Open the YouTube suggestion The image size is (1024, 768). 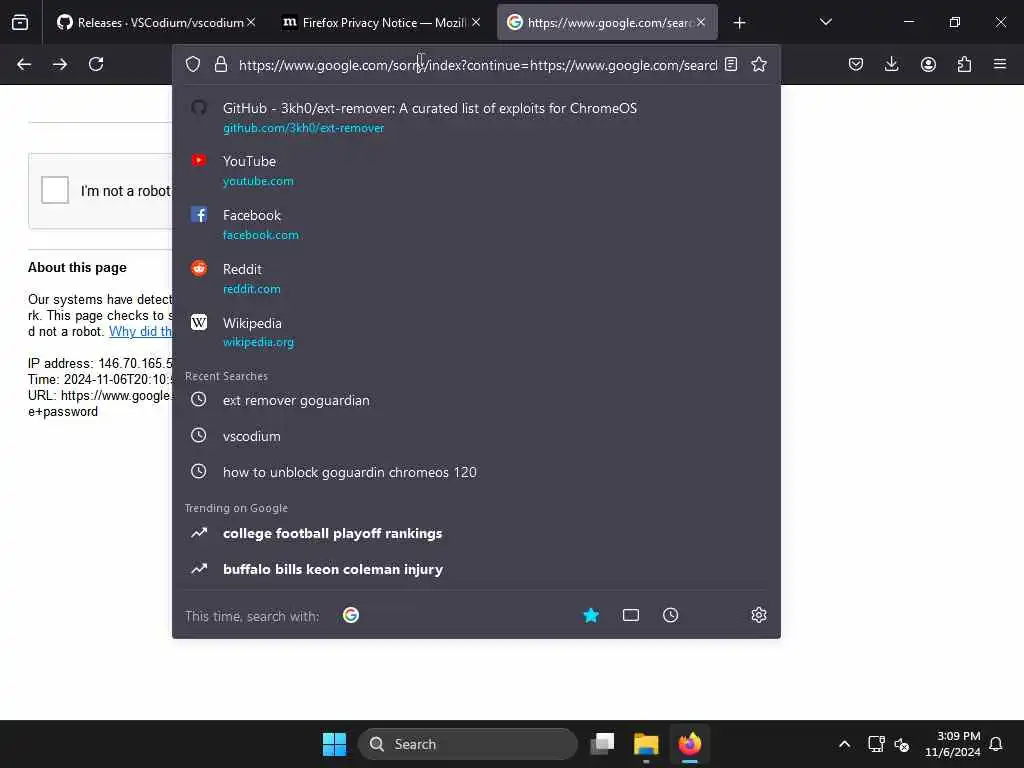tap(476, 170)
